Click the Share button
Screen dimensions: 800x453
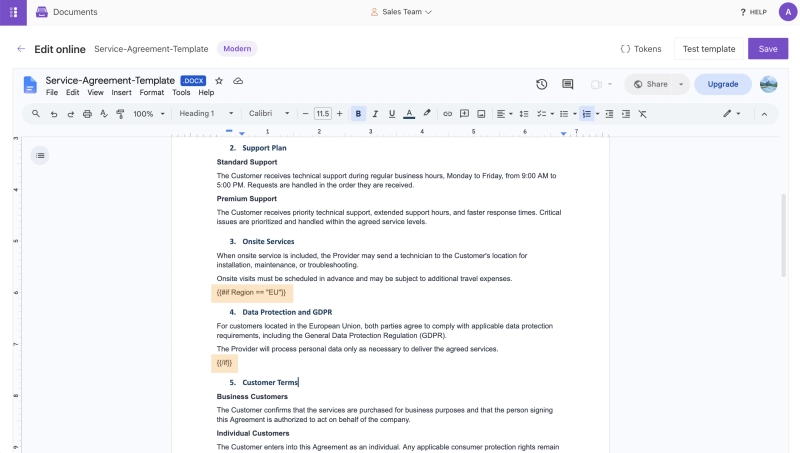pyautogui.click(x=650, y=84)
